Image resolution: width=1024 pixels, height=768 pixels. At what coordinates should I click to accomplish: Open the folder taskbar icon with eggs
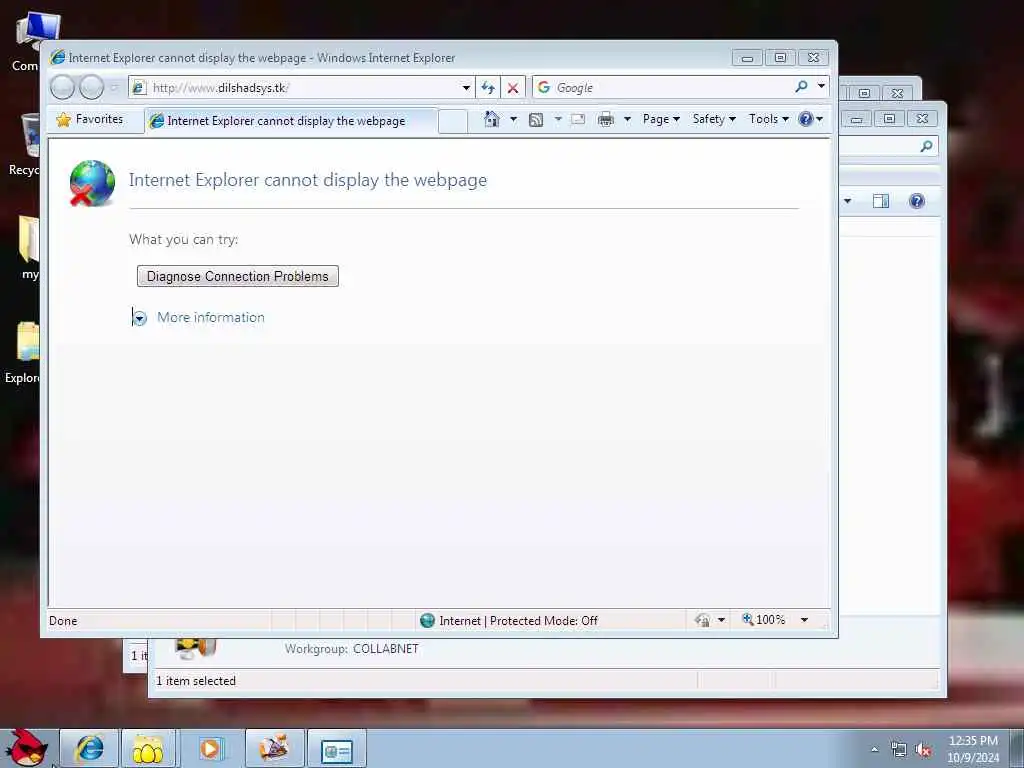tap(148, 748)
